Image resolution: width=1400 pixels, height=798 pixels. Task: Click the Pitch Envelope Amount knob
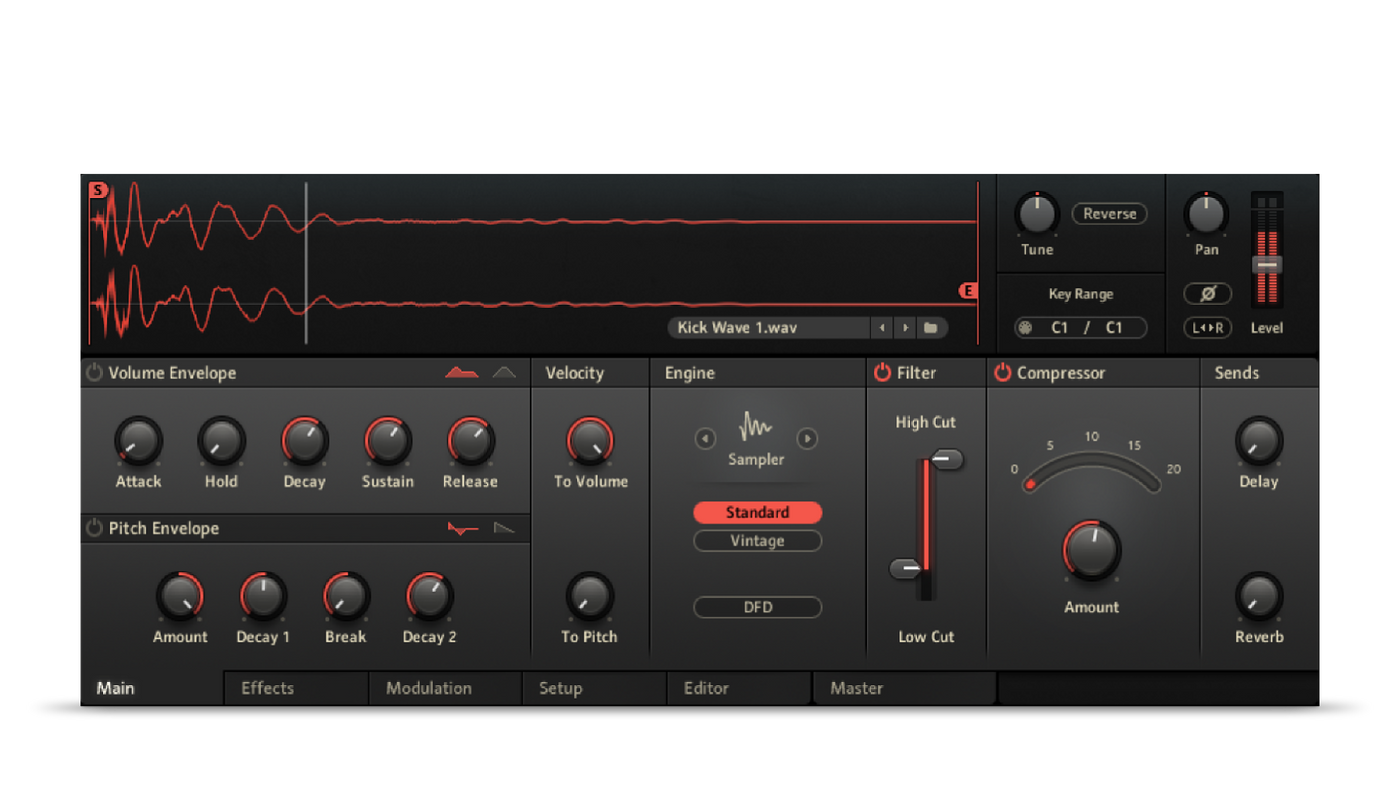[x=180, y=597]
